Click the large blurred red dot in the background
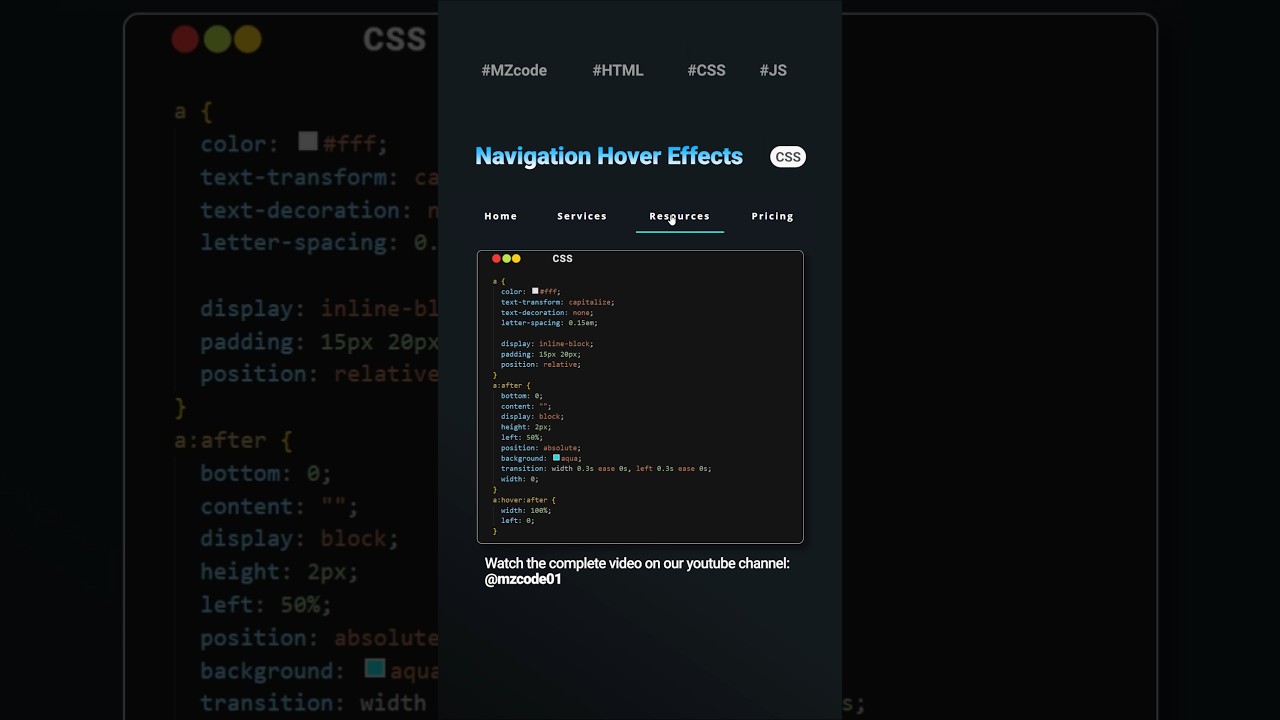 pyautogui.click(x=186, y=39)
